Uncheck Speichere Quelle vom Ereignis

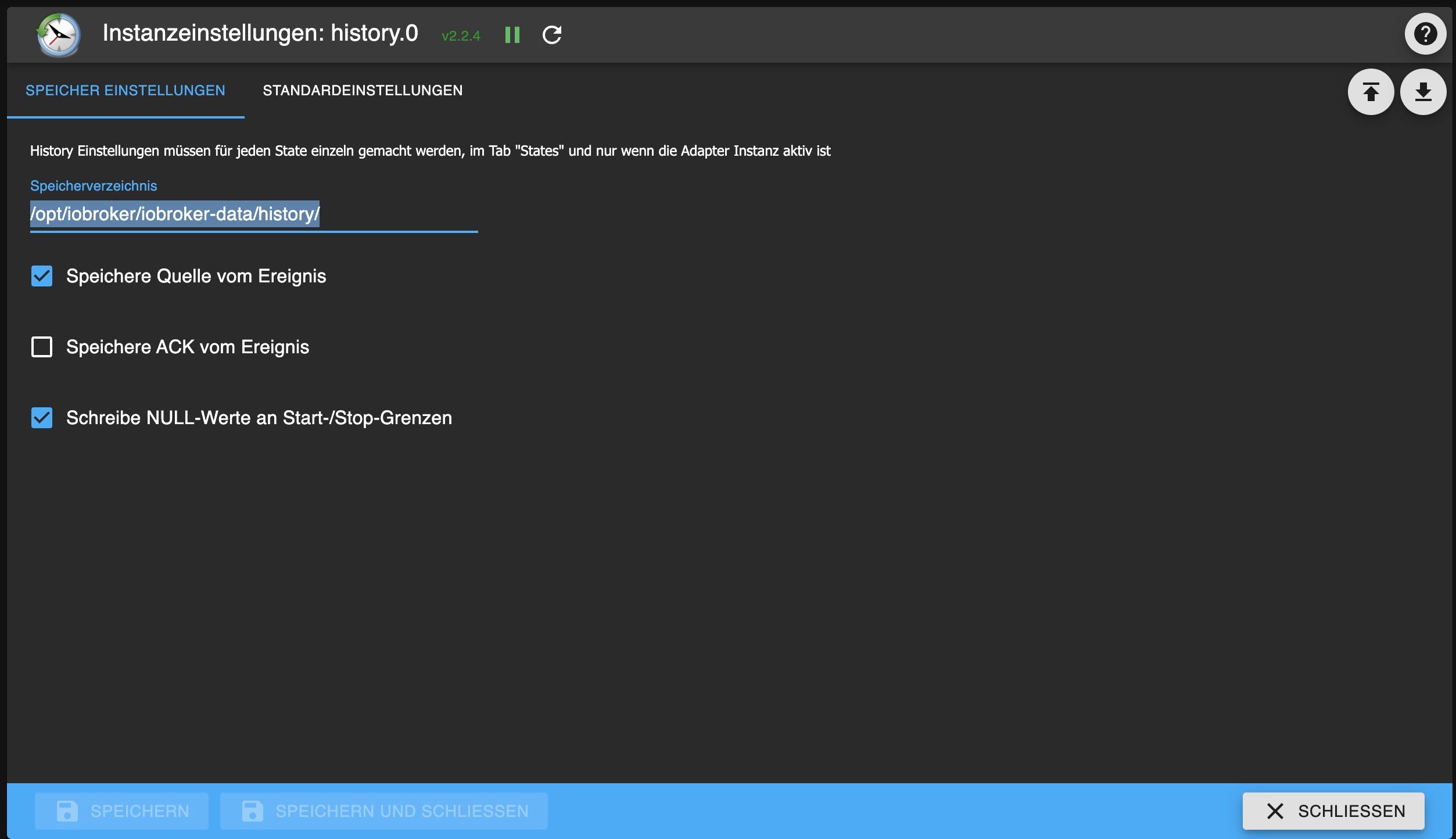click(x=42, y=276)
